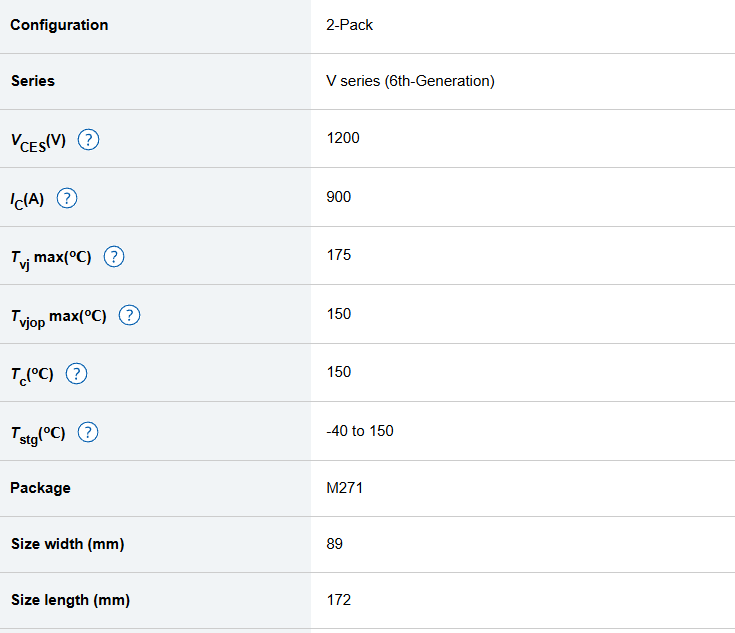Select the M271 package value
The width and height of the screenshot is (735, 633).
click(343, 488)
